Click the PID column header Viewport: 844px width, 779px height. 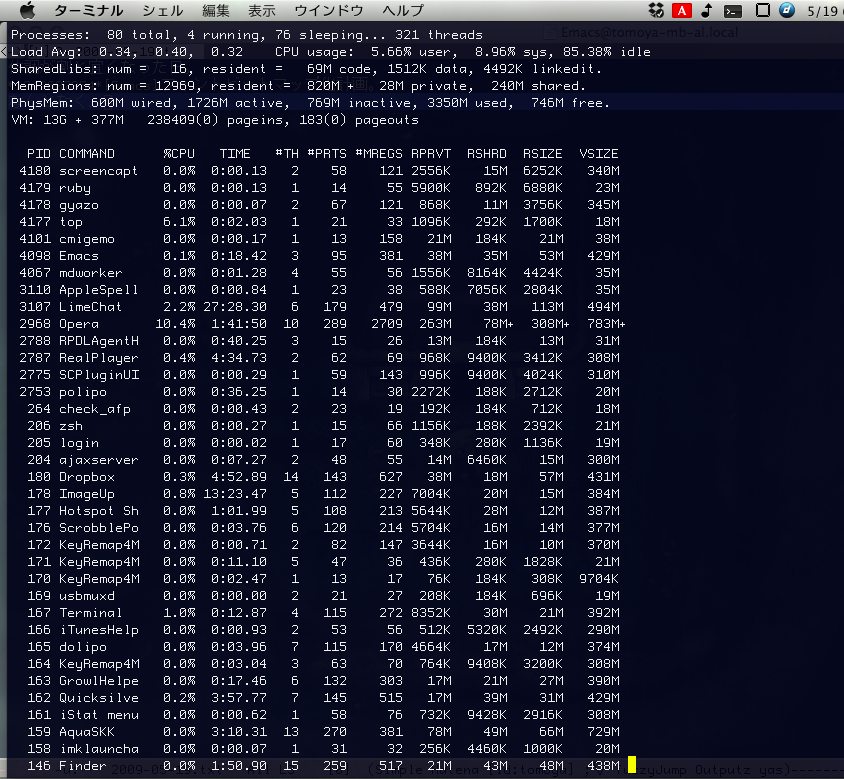point(39,153)
